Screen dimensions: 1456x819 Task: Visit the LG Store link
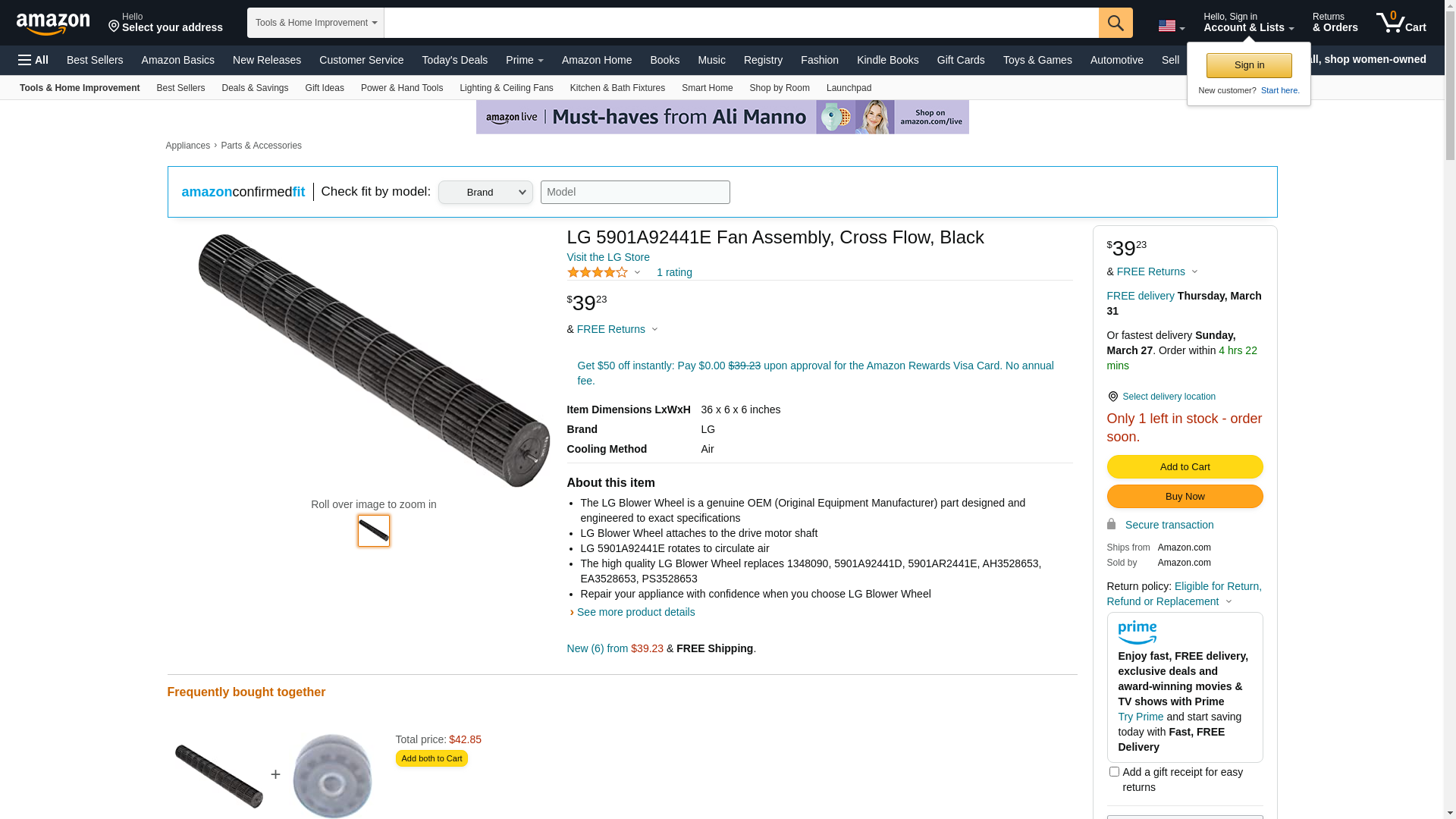pyautogui.click(x=607, y=257)
